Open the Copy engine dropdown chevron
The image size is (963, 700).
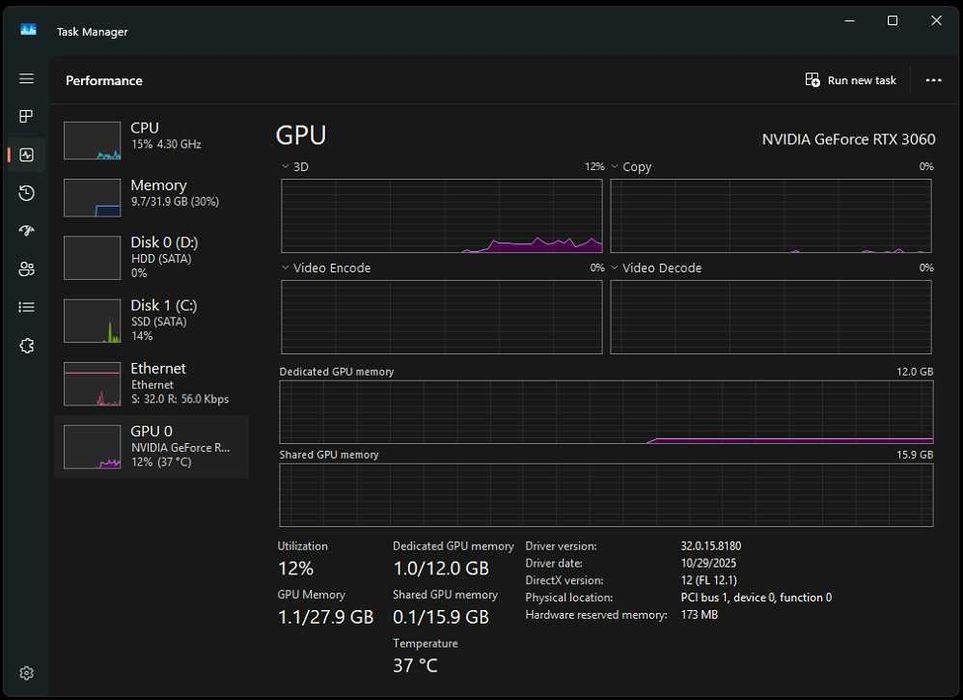coord(614,166)
